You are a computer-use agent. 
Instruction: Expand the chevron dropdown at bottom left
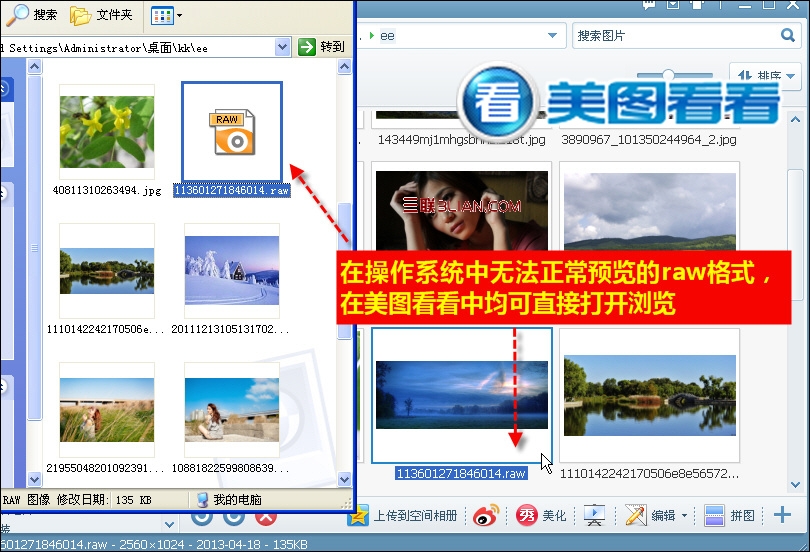click(169, 525)
